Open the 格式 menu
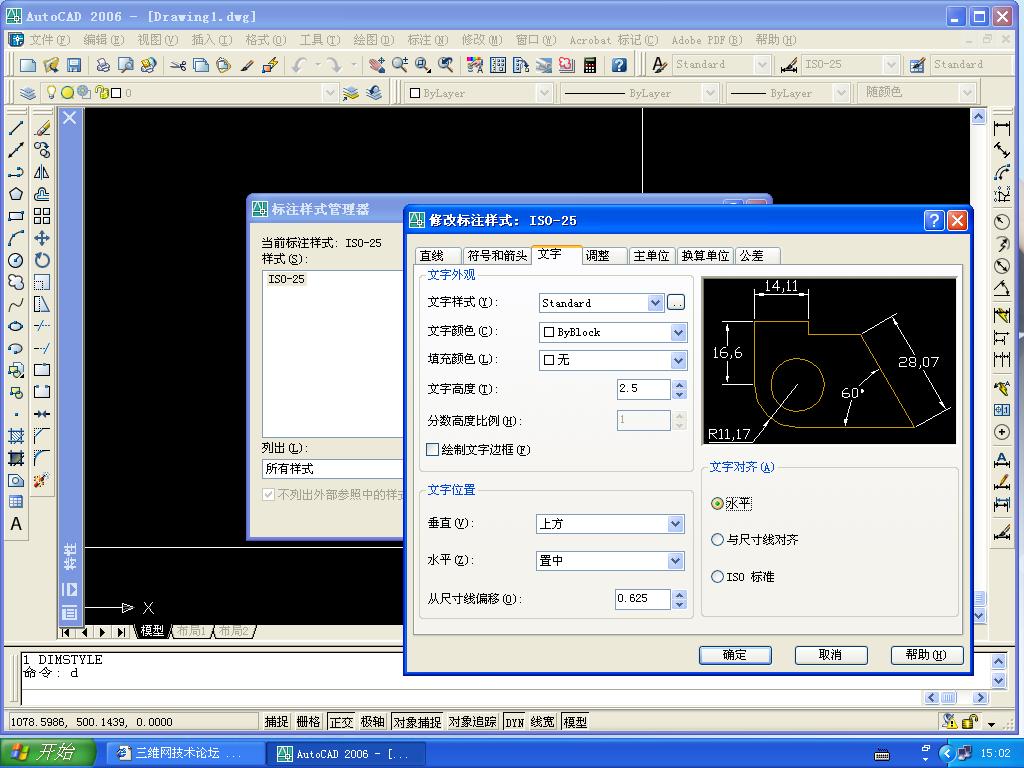Screen dimensions: 1024x768 [x=266, y=40]
